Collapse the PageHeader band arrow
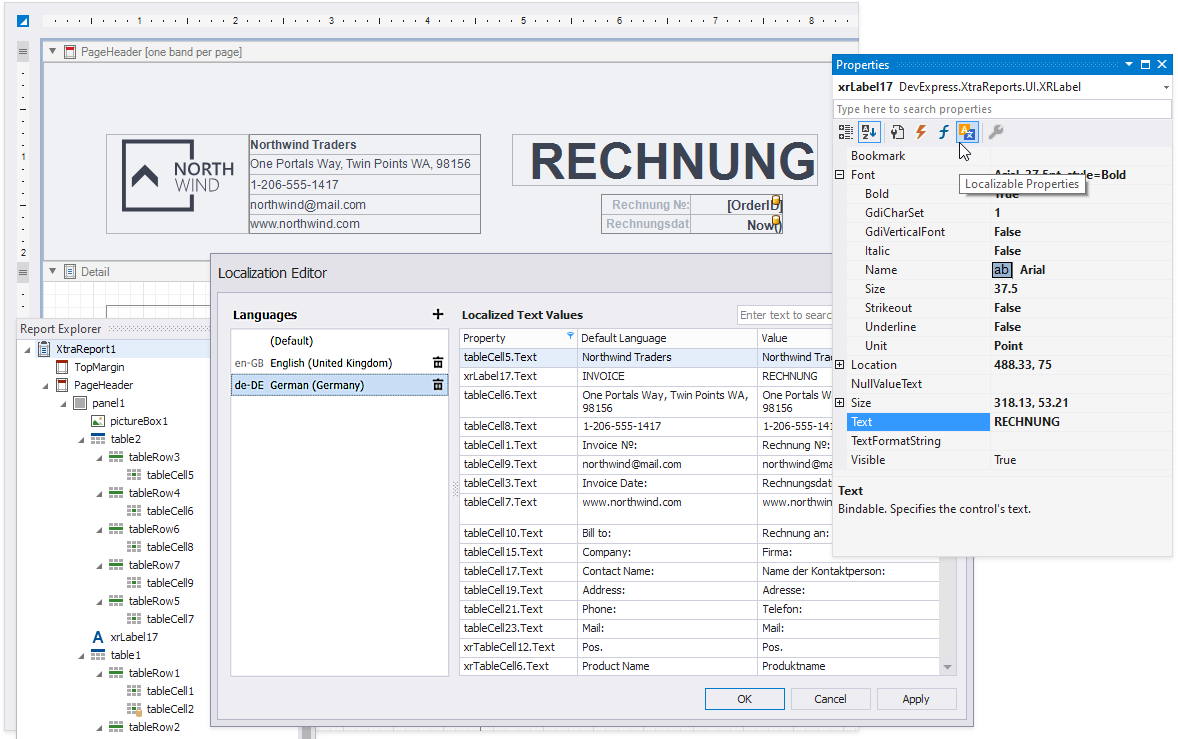The height and width of the screenshot is (739, 1178). click(x=52, y=51)
